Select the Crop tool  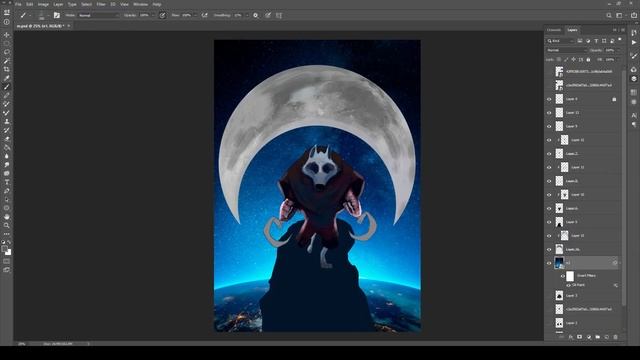coord(7,69)
